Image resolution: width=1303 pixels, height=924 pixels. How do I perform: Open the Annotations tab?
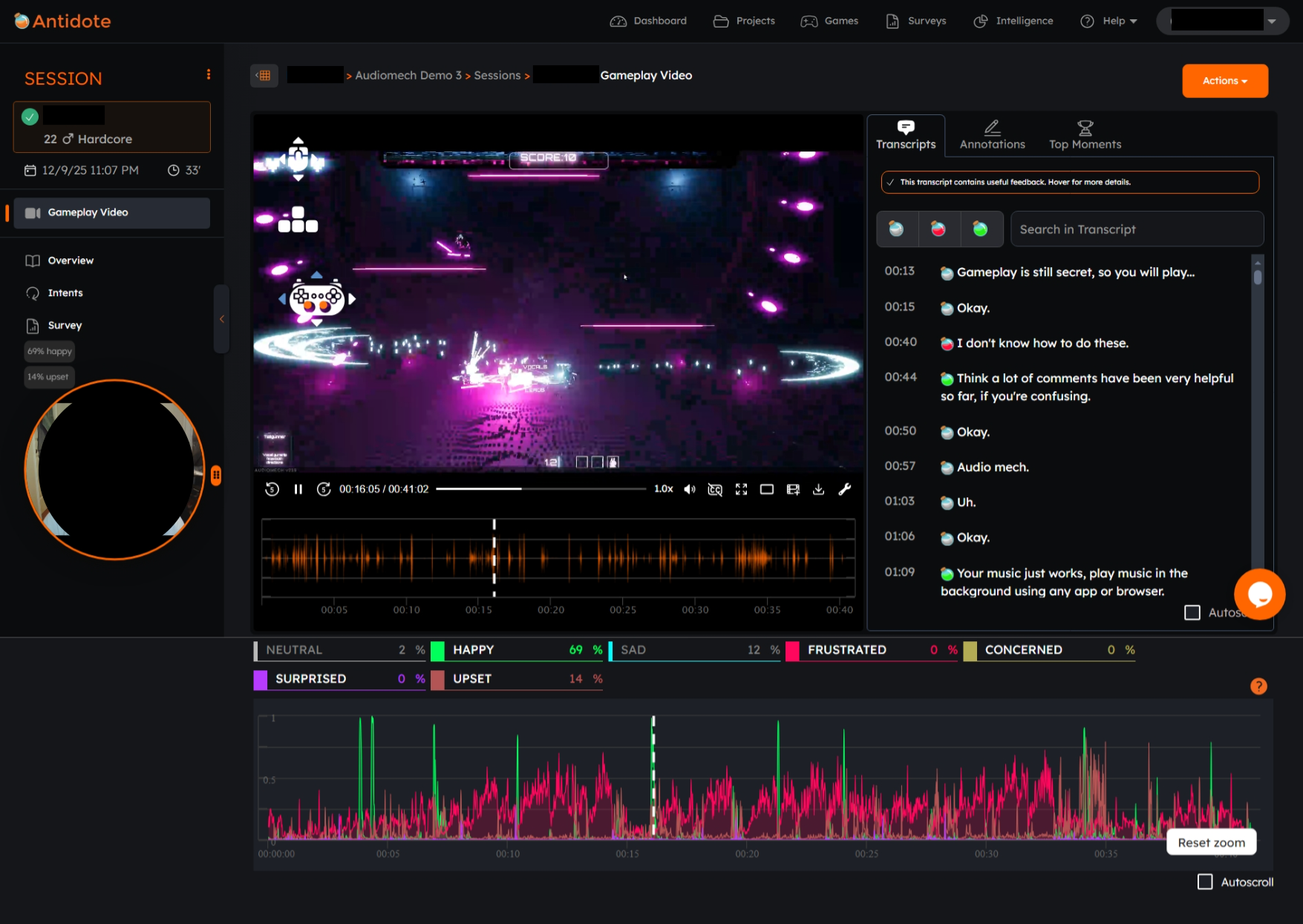point(991,135)
